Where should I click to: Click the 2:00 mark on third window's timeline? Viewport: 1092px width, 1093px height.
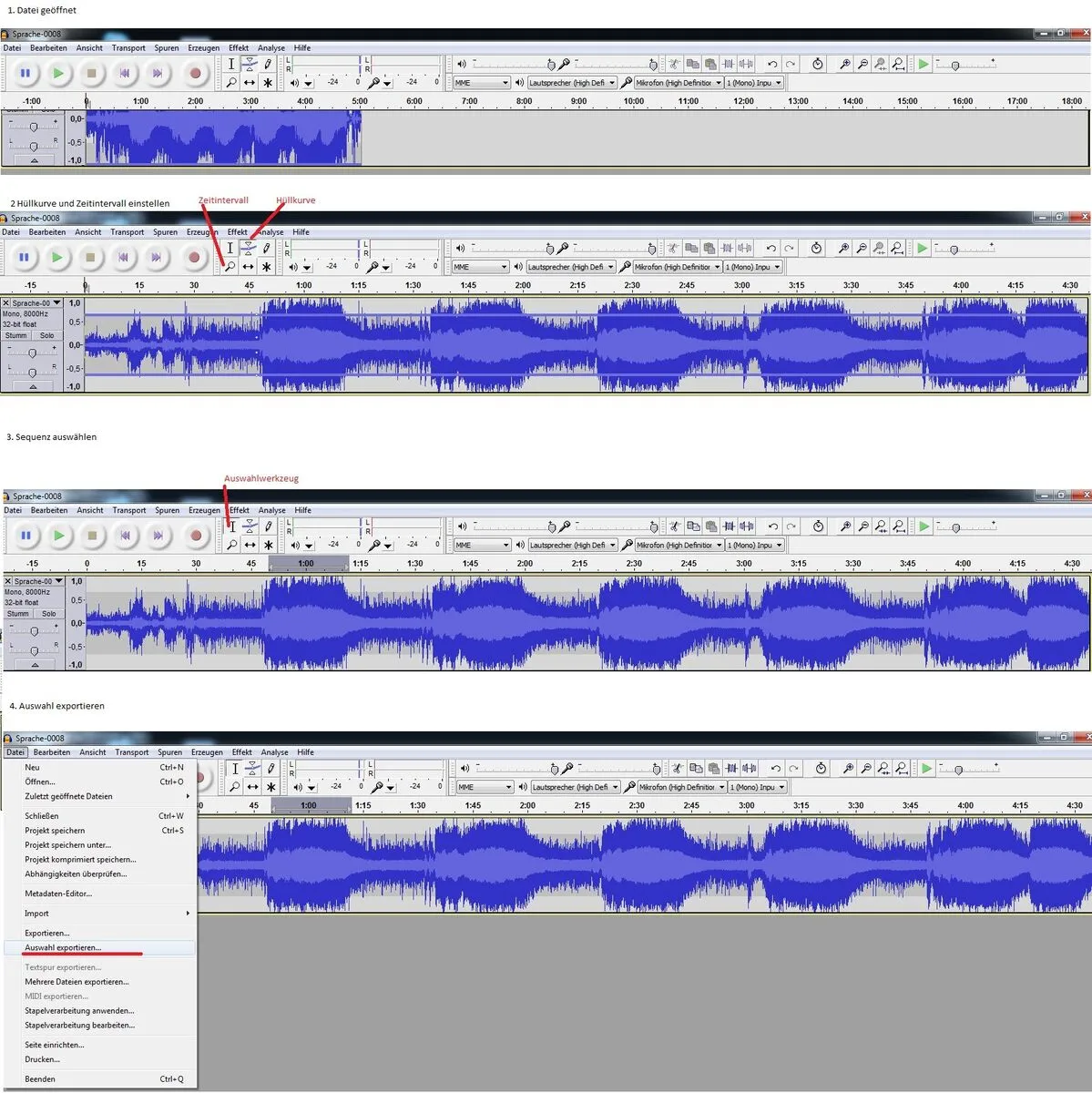point(525,564)
